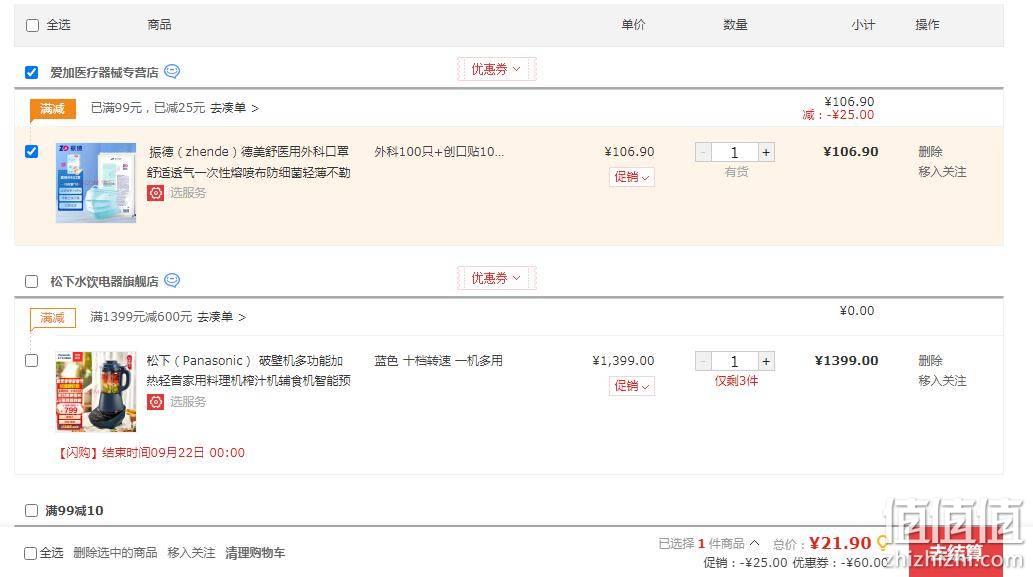The height and width of the screenshot is (577, 1033).
Task: Check the 松下水饮电器旗舰店 store checkbox
Action: pyautogui.click(x=32, y=282)
